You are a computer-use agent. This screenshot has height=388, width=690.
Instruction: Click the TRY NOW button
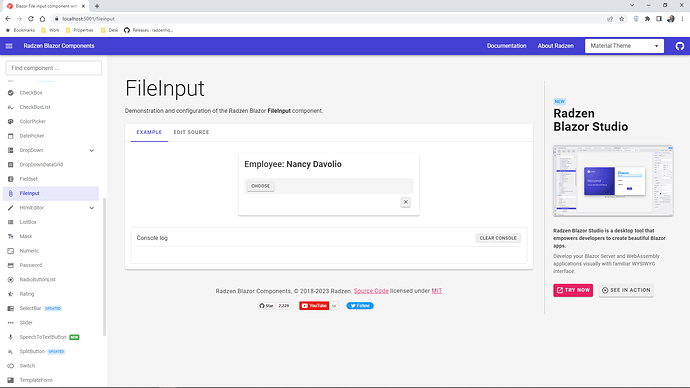click(x=573, y=290)
